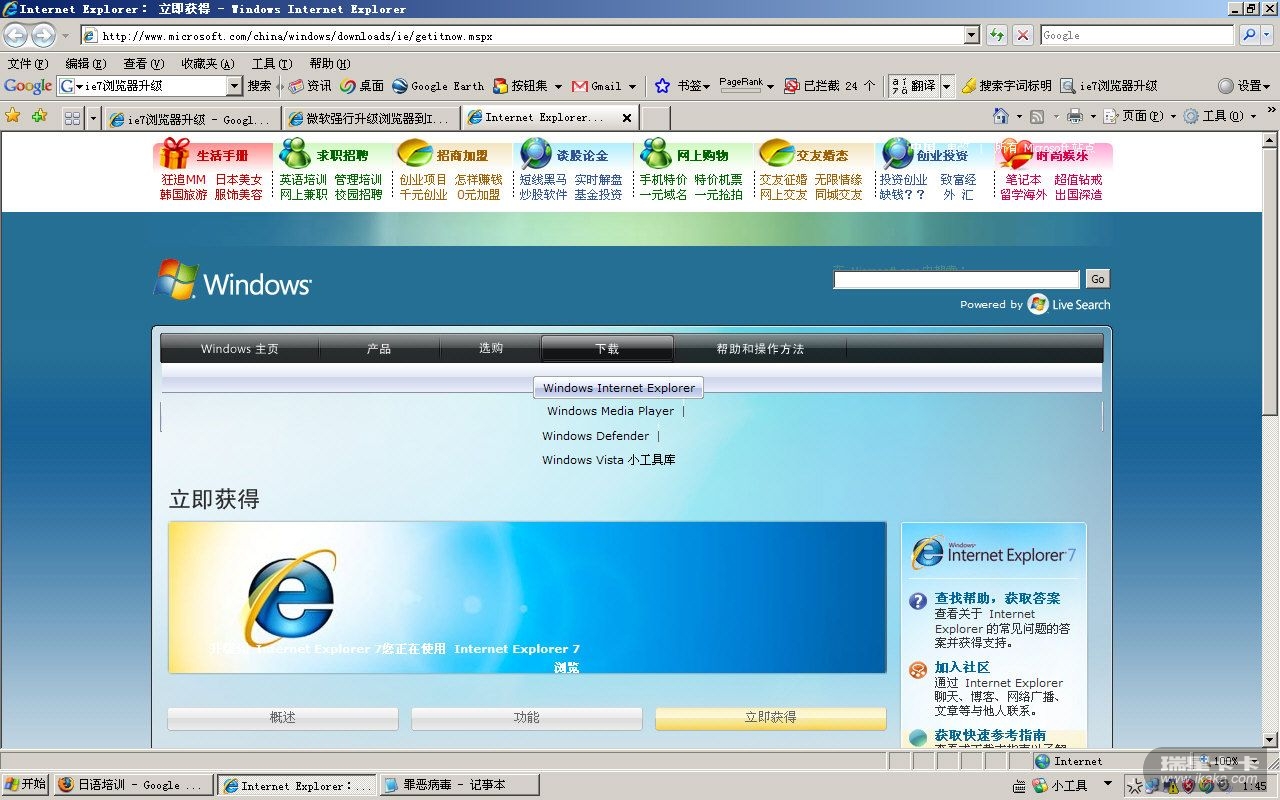Click the red shield icon in system tray
Image resolution: width=1280 pixels, height=800 pixels.
tap(1190, 786)
